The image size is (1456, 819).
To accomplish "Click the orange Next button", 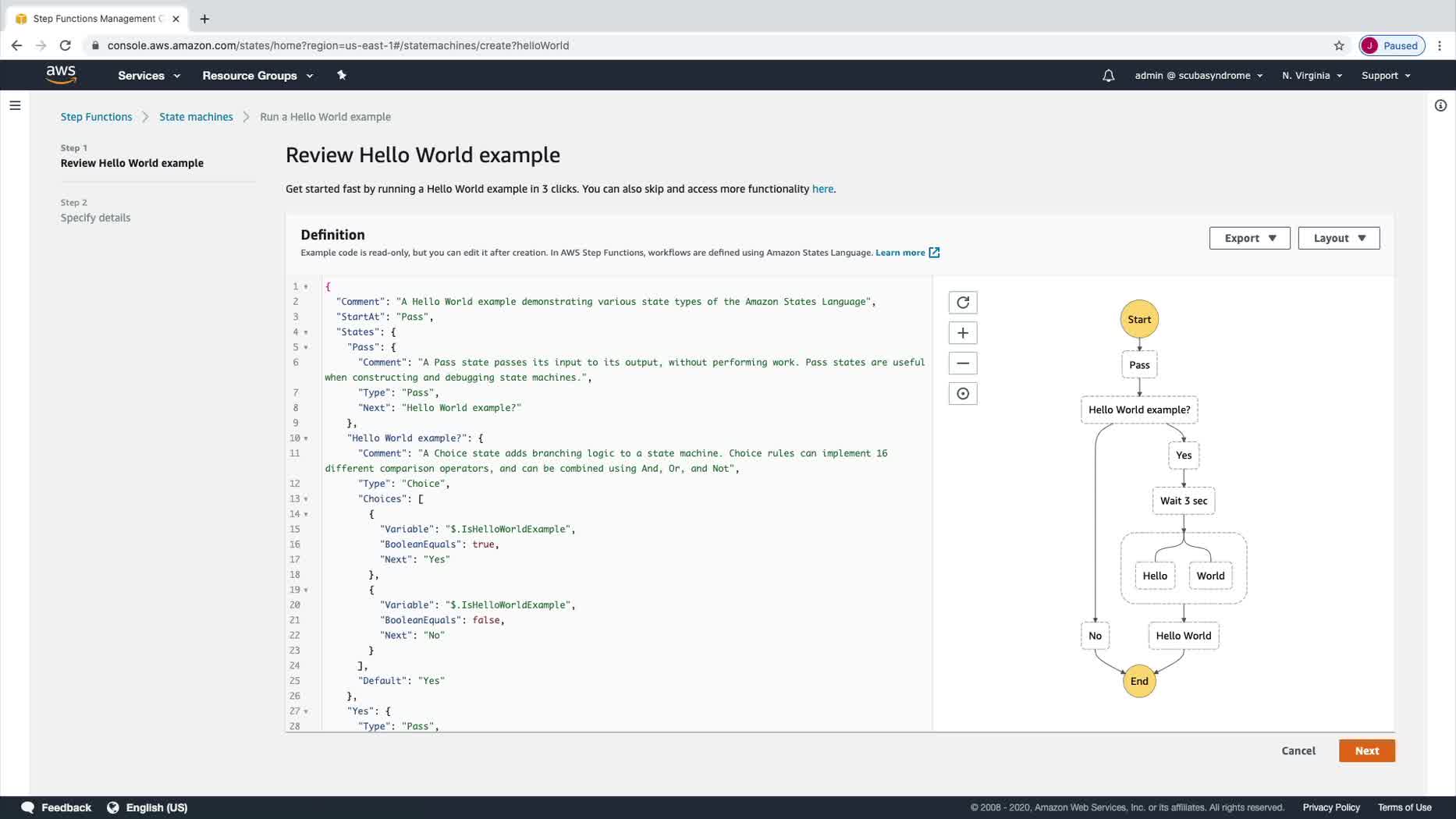I will coord(1366,750).
